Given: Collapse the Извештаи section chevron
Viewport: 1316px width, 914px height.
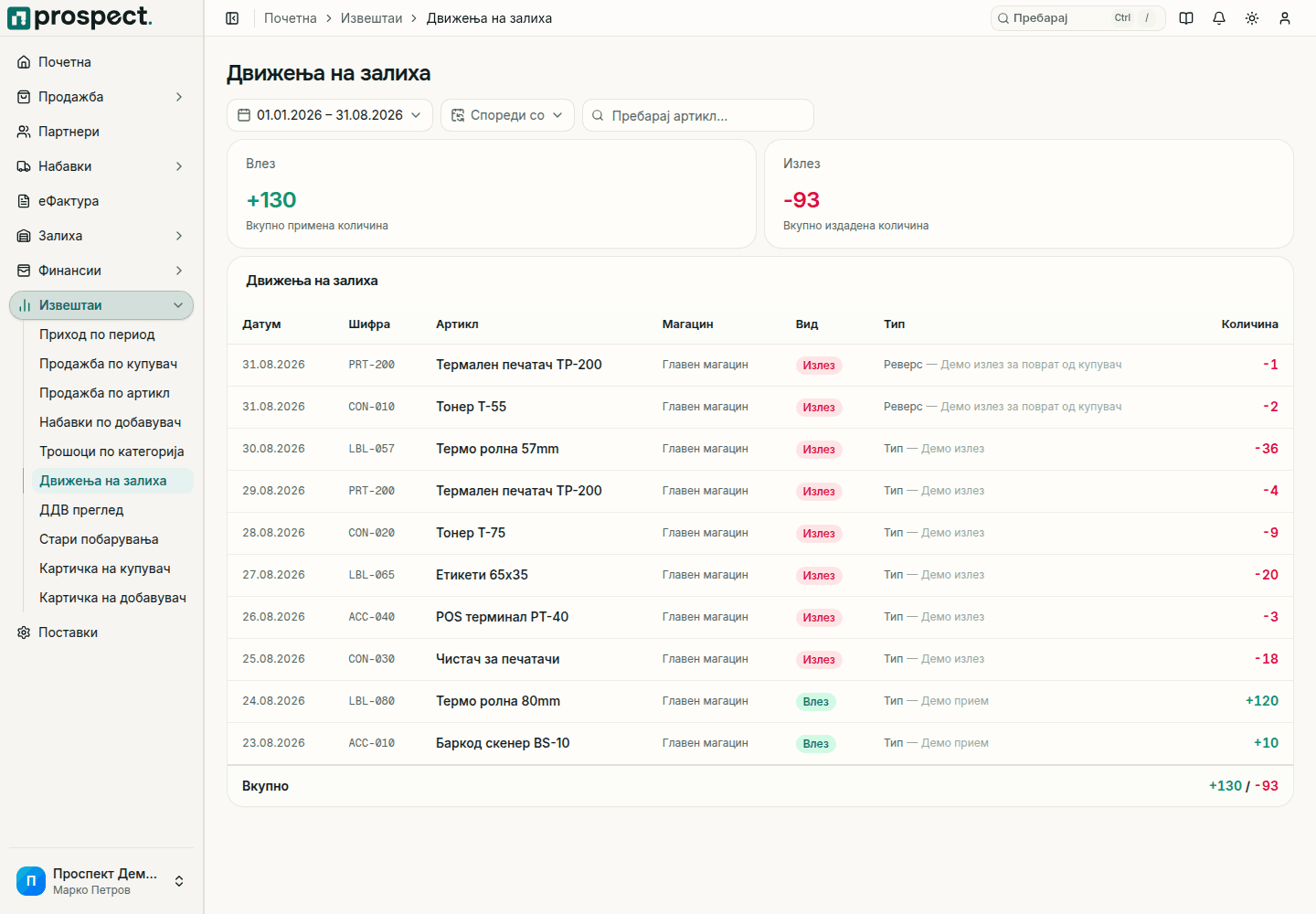Looking at the screenshot, I should [178, 305].
